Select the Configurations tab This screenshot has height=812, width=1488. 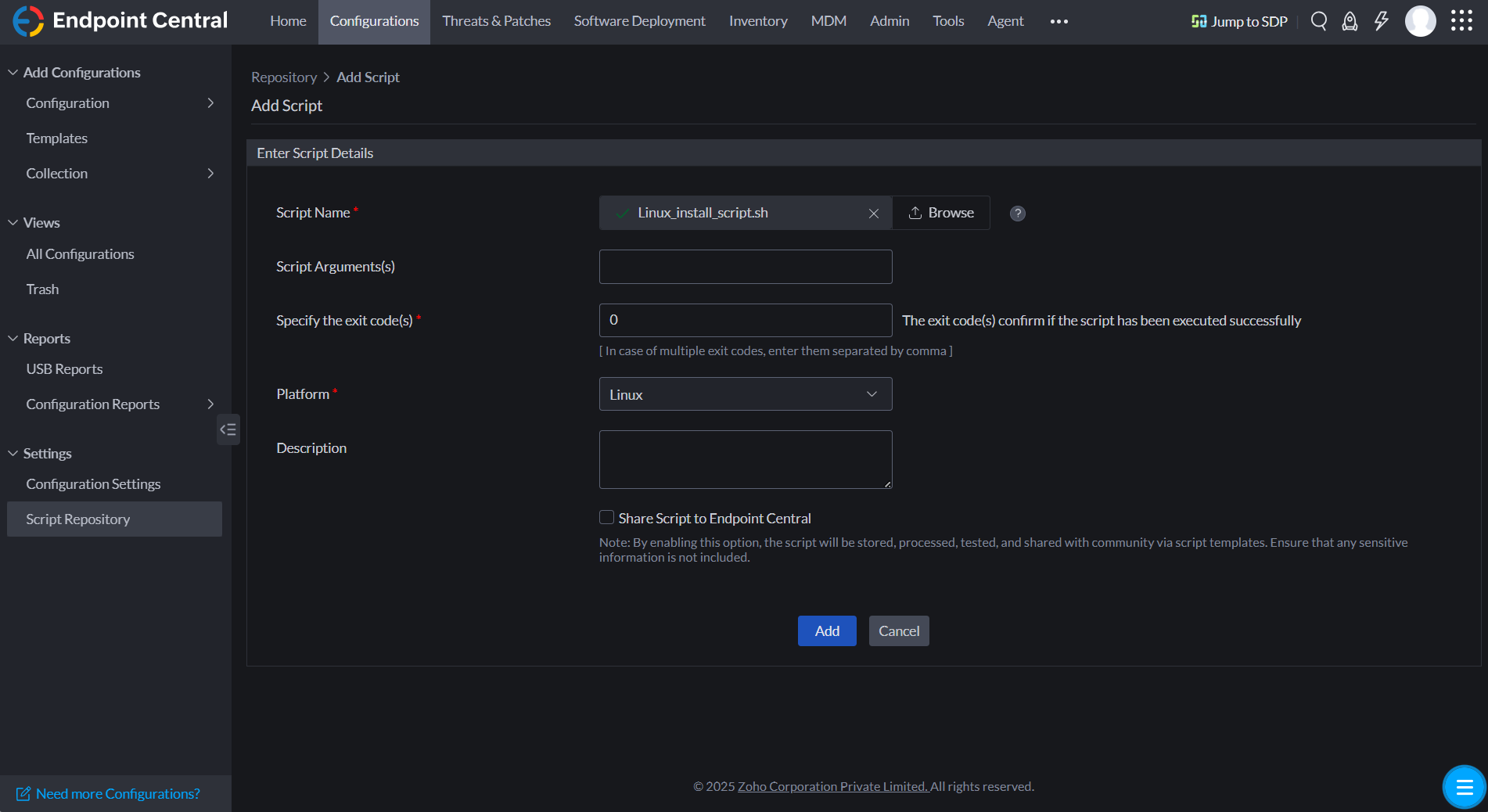coord(374,21)
